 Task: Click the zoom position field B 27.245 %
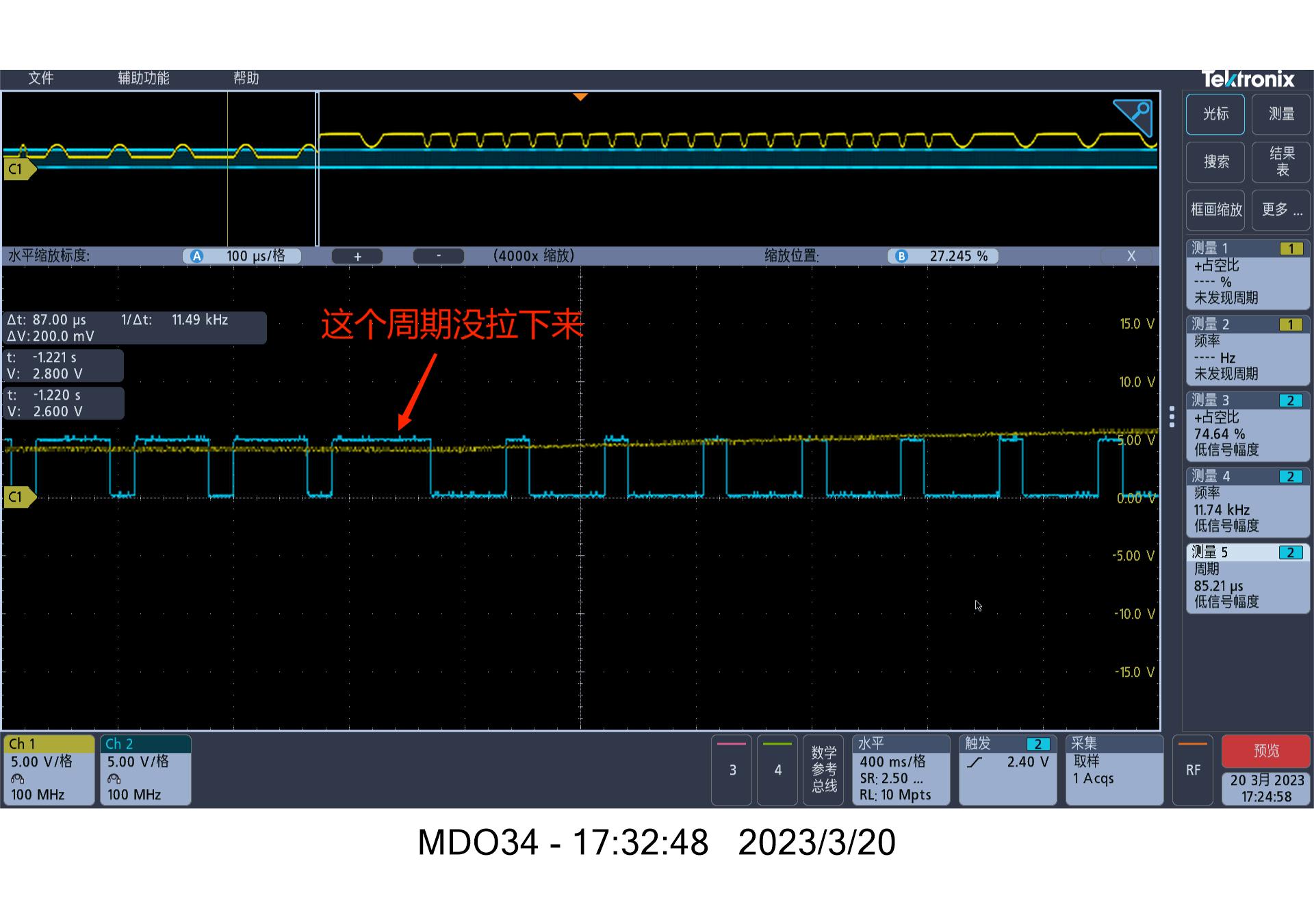[943, 256]
